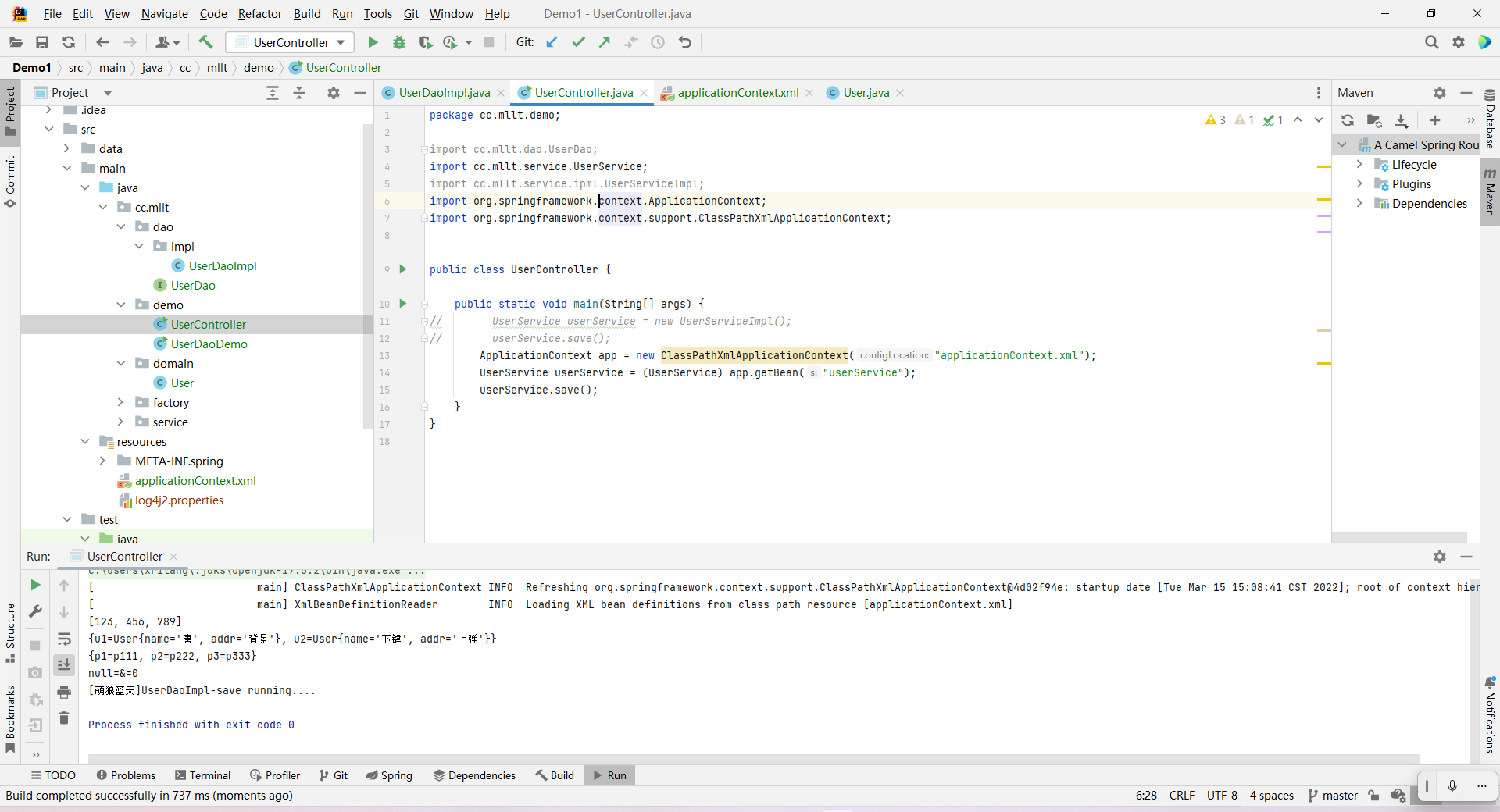The width and height of the screenshot is (1500, 812).
Task: Switch to User.java editor tab
Action: (866, 93)
